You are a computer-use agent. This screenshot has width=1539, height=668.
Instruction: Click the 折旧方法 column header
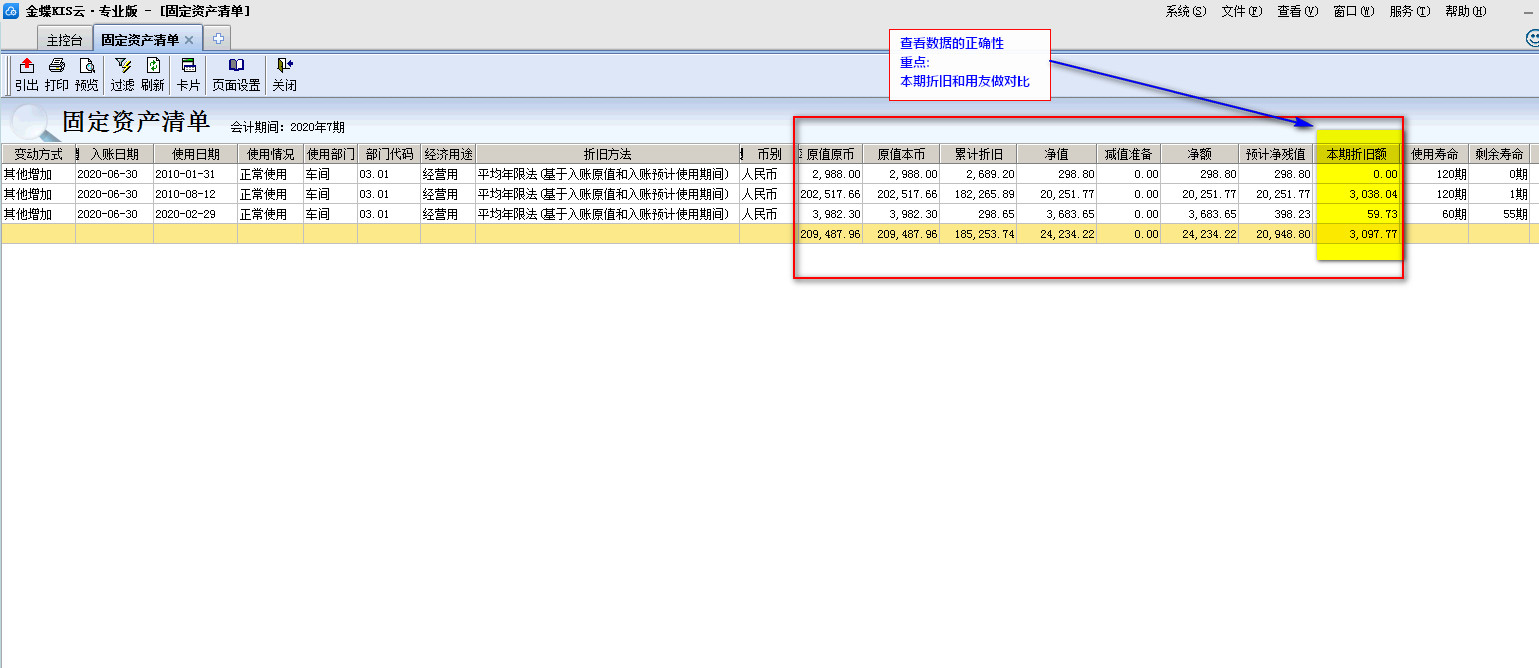607,154
